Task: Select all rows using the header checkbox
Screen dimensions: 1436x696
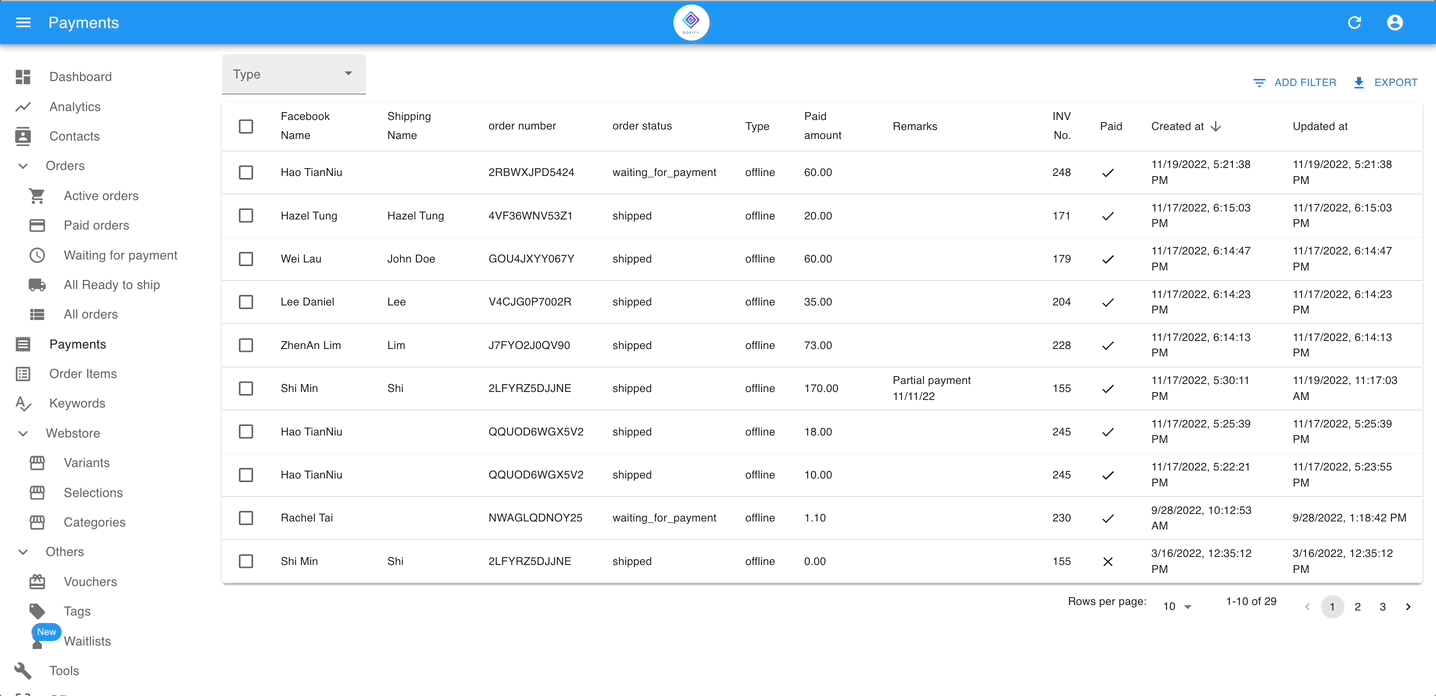Action: tap(246, 126)
